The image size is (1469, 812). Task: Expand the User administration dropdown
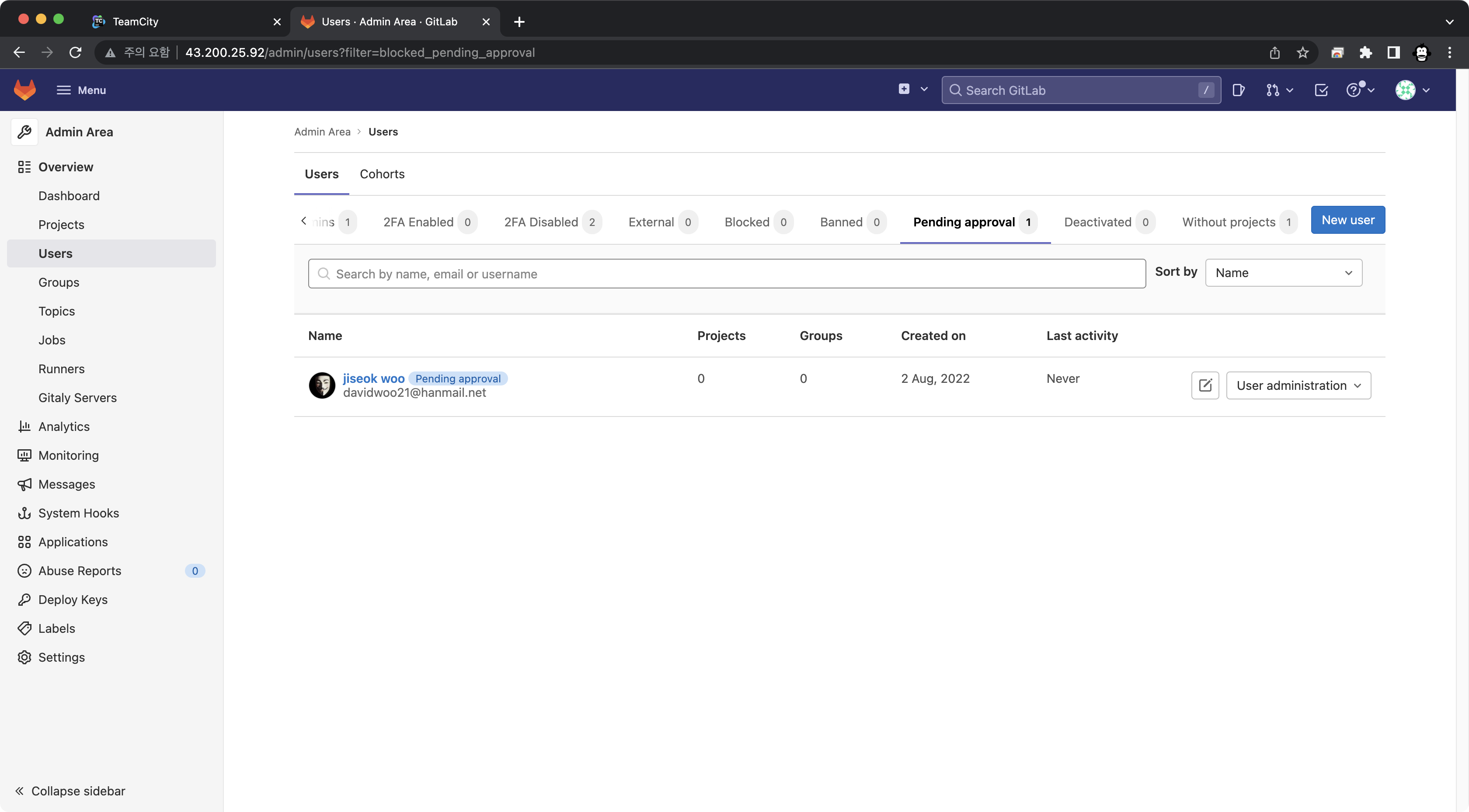click(1298, 385)
